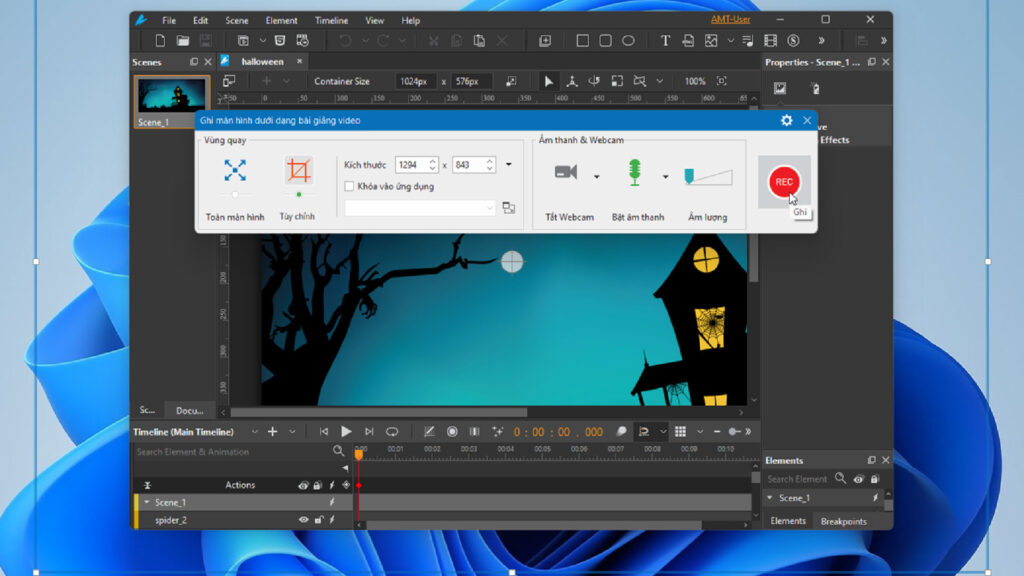Click the green microphone icon
The image size is (1024, 576).
click(x=634, y=173)
